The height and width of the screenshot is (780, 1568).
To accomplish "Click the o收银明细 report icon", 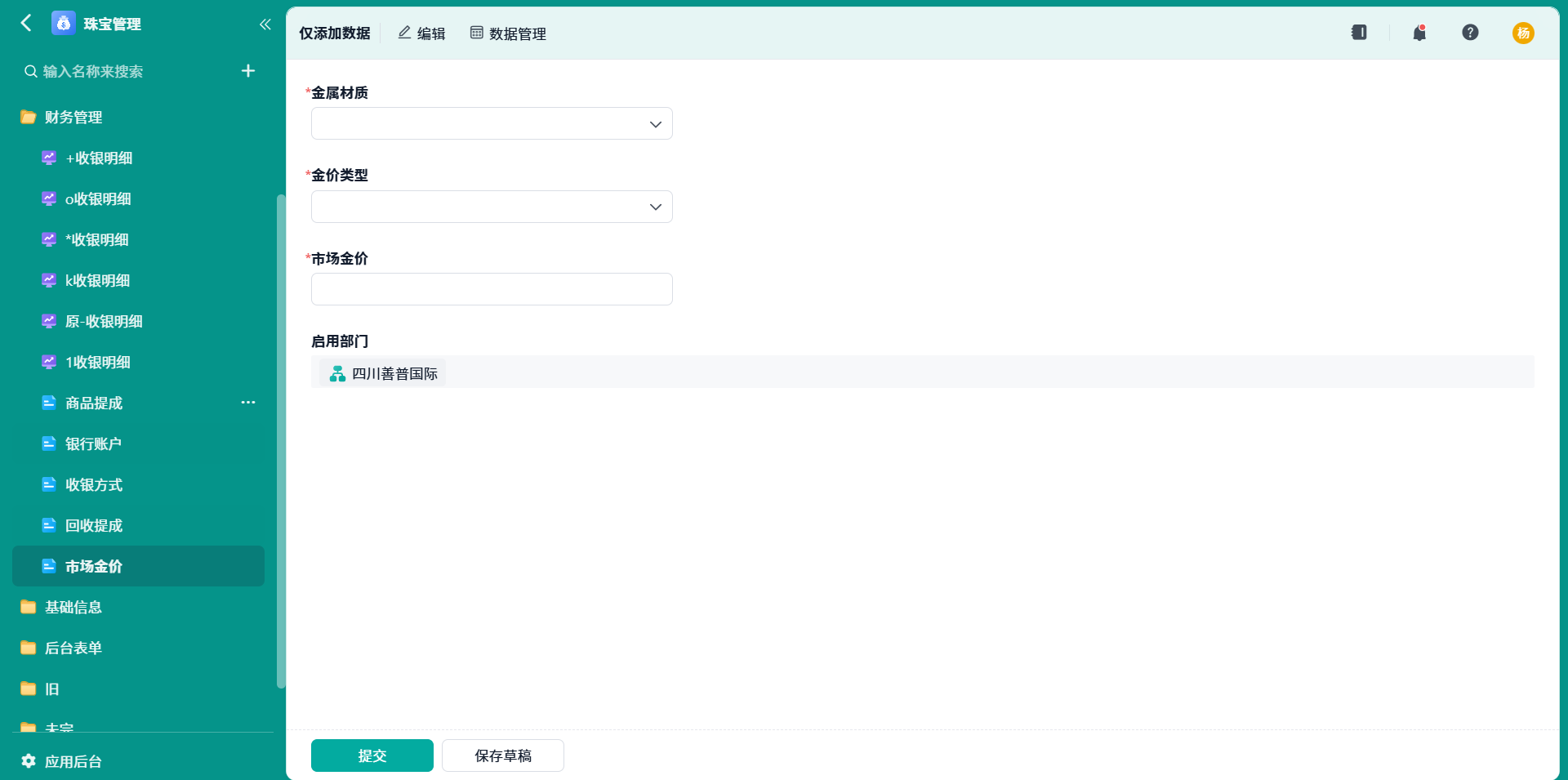I will click(49, 198).
